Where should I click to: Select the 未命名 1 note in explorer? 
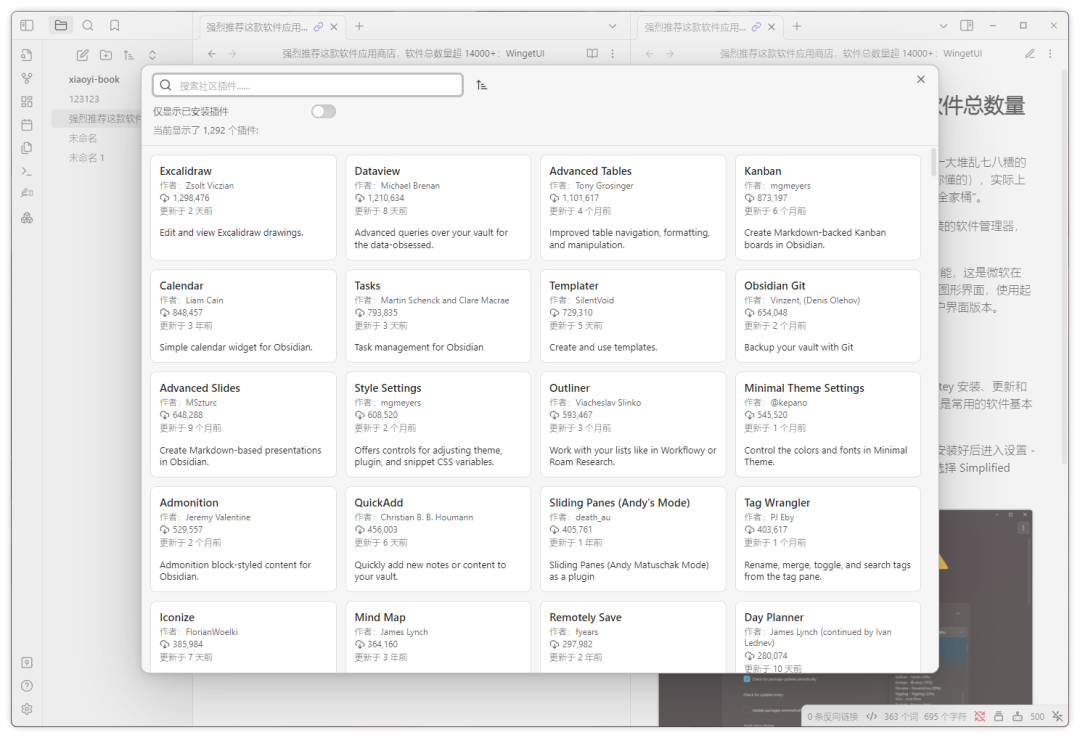tap(87, 158)
